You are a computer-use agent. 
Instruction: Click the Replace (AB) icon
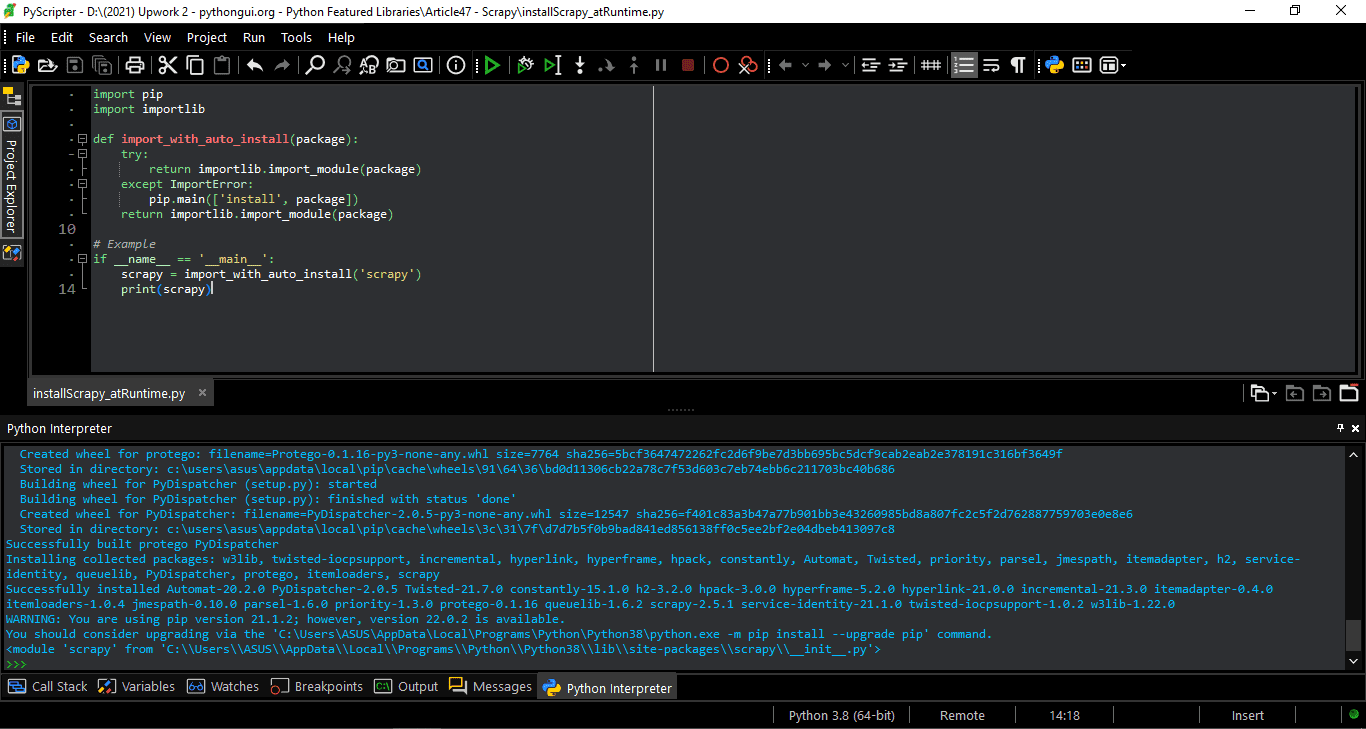[x=369, y=65]
